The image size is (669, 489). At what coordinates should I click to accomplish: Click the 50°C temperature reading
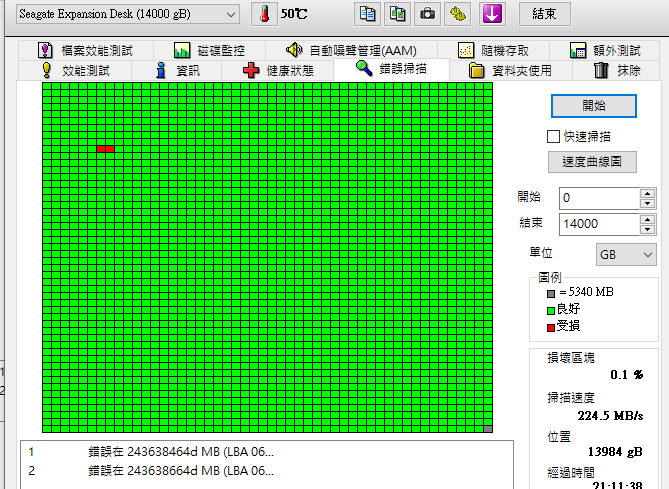294,14
